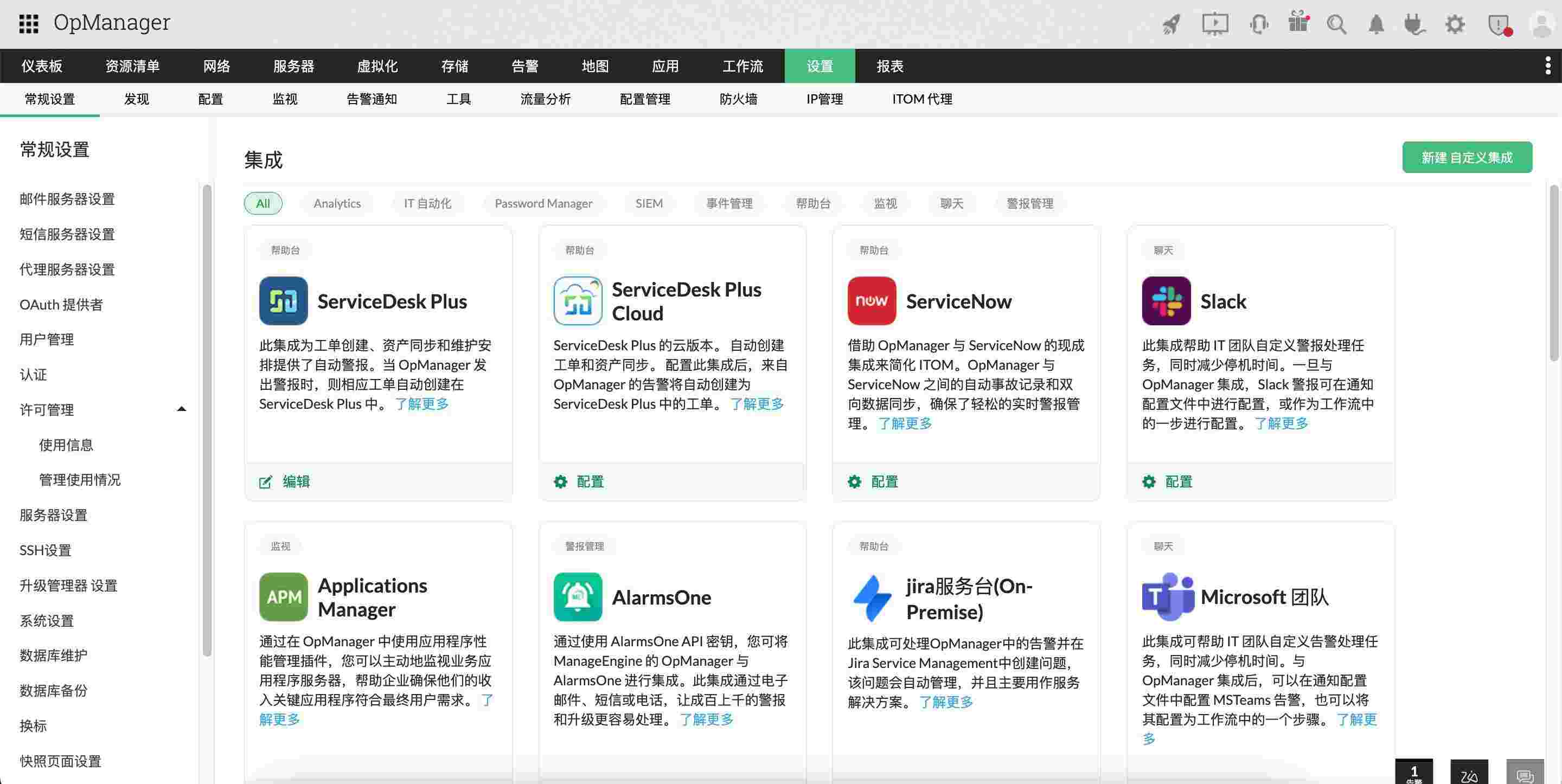Collapse the 许可管理 sidebar section
The image size is (1562, 784).
tap(181, 409)
